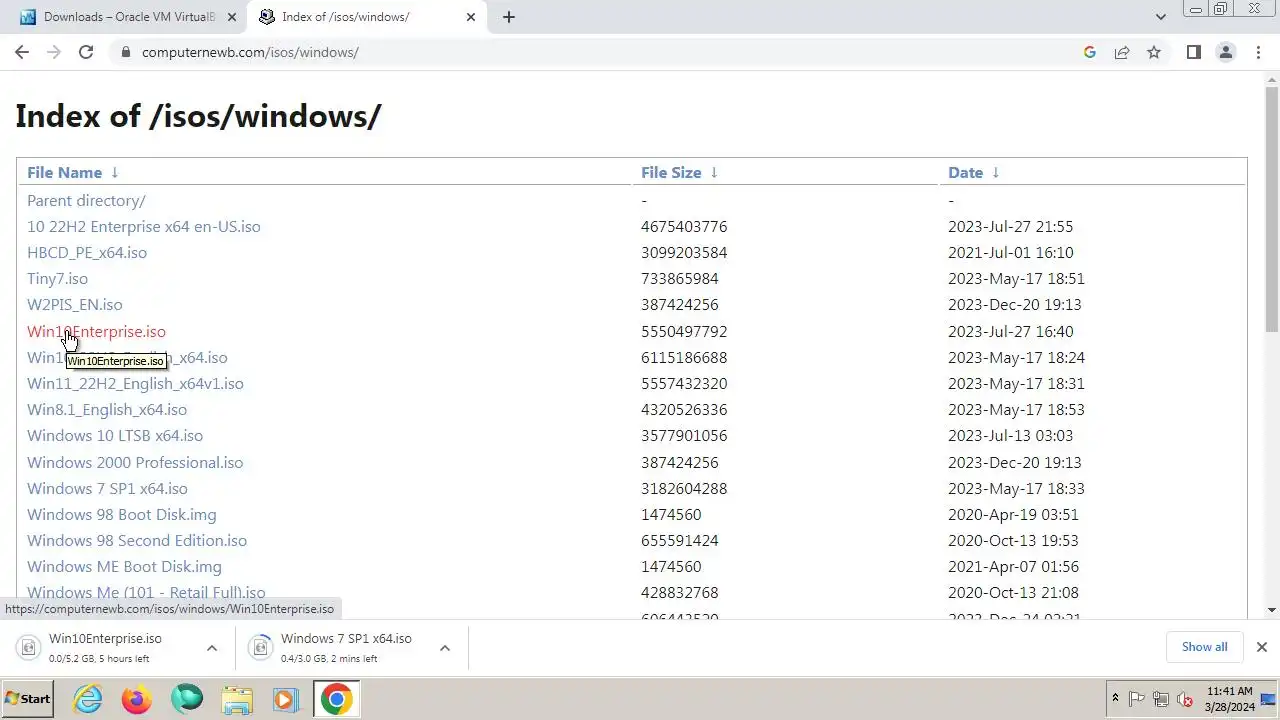This screenshot has width=1280, height=720.
Task: Click Windows ME Boot Disk.img link
Action: (x=124, y=566)
